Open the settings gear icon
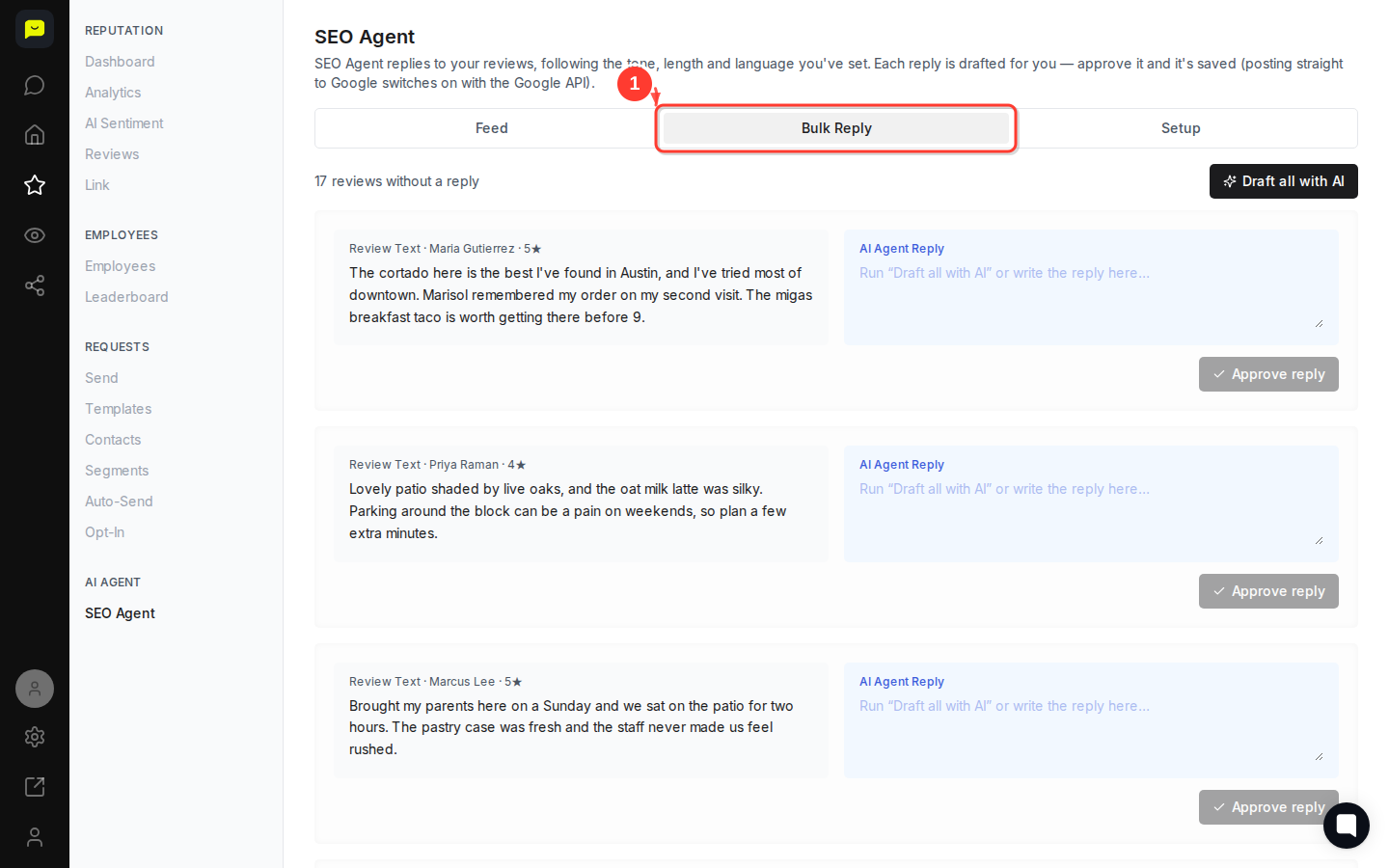 click(x=35, y=737)
